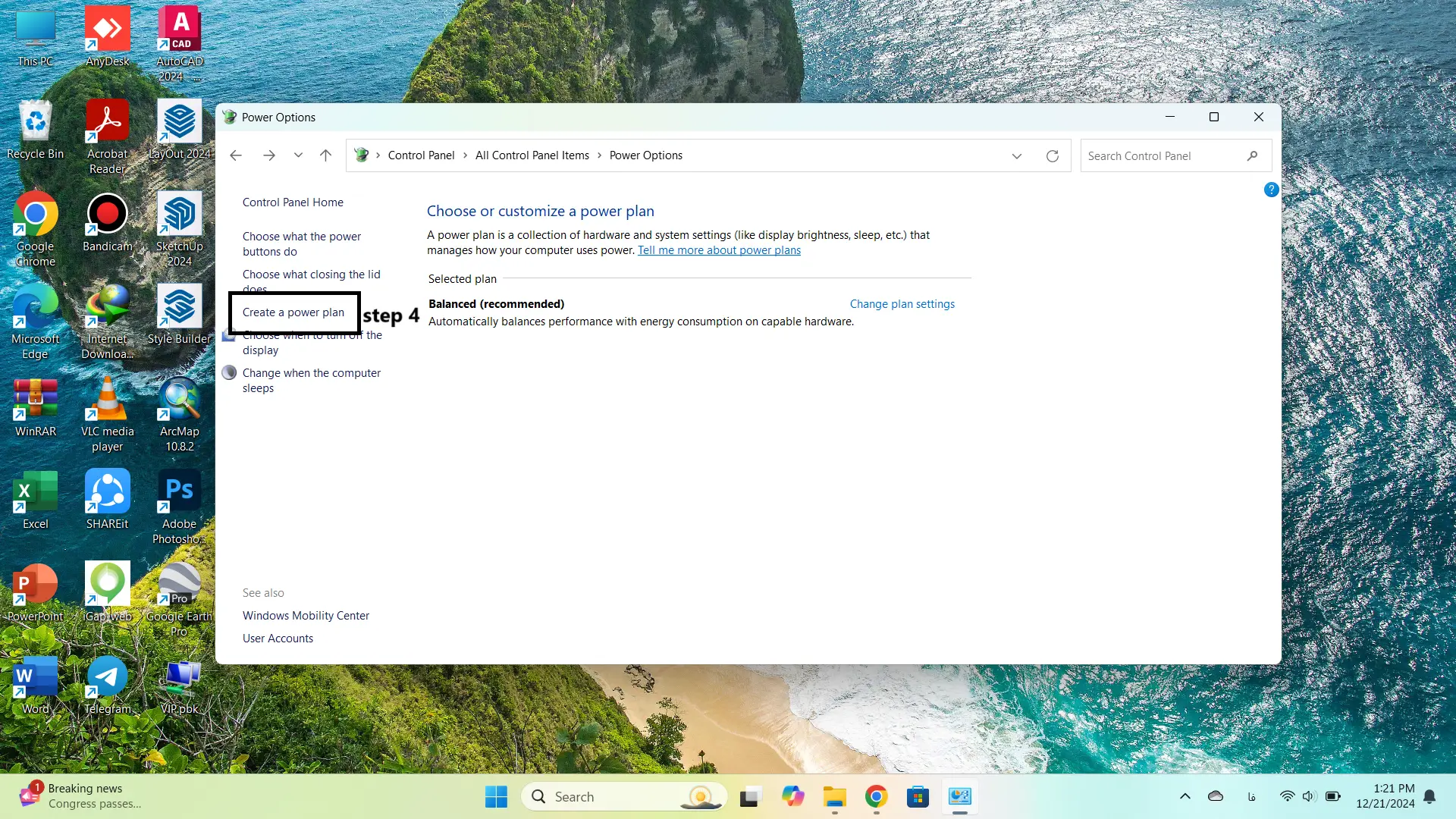Viewport: 1456px width, 819px height.
Task: Refresh the Power Options address bar
Action: [1053, 156]
